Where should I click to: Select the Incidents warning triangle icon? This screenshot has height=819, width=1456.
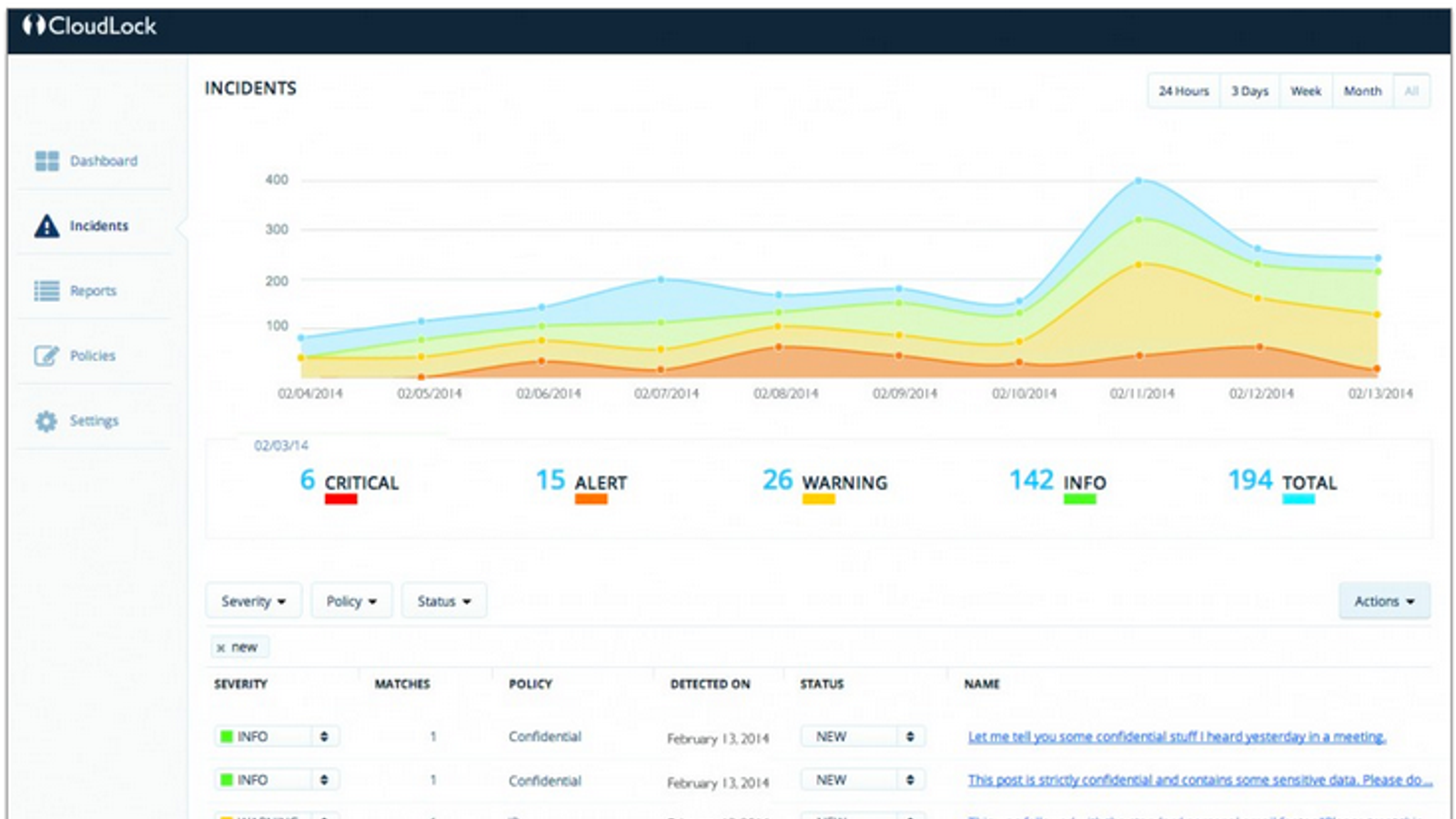46,226
